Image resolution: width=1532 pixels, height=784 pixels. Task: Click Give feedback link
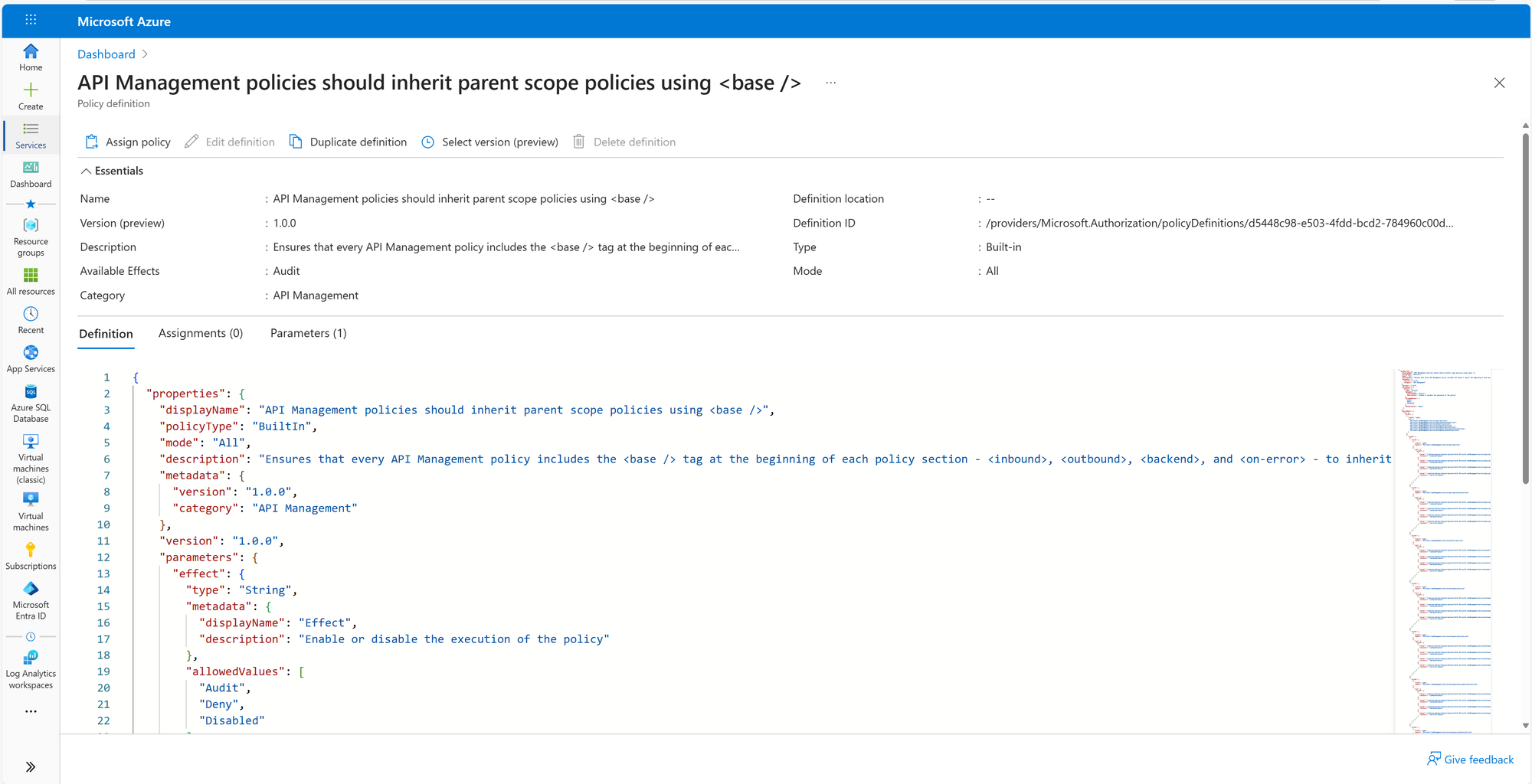[1471, 759]
